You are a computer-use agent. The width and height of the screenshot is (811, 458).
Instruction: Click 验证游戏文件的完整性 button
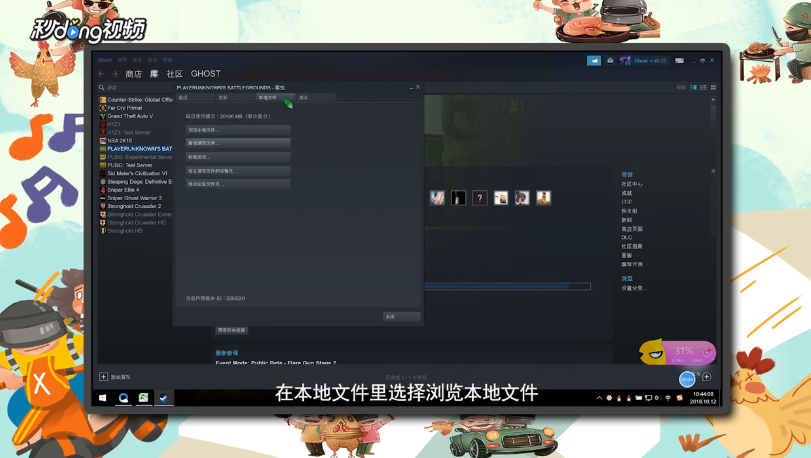click(238, 171)
